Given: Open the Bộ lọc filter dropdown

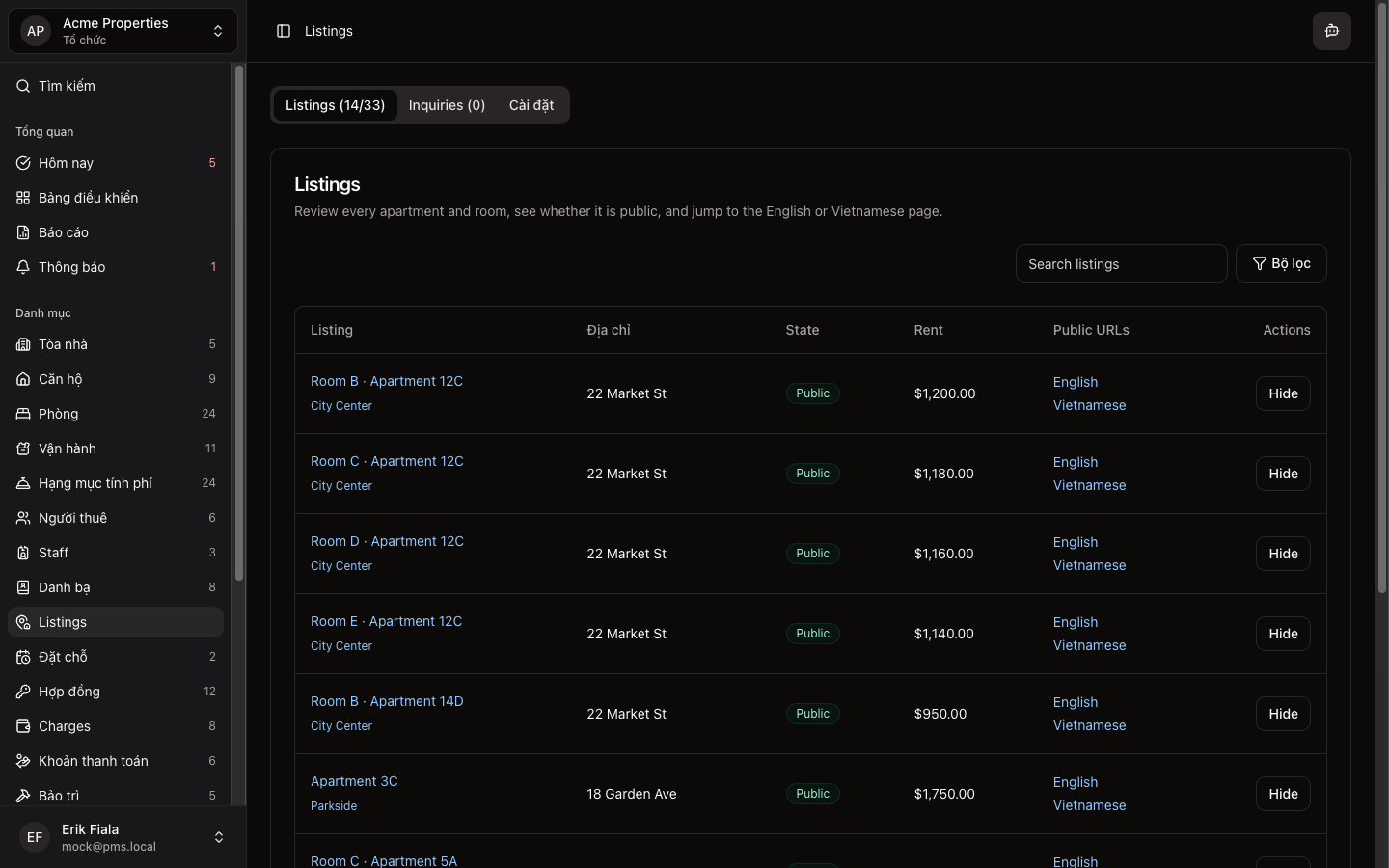Looking at the screenshot, I should point(1280,263).
